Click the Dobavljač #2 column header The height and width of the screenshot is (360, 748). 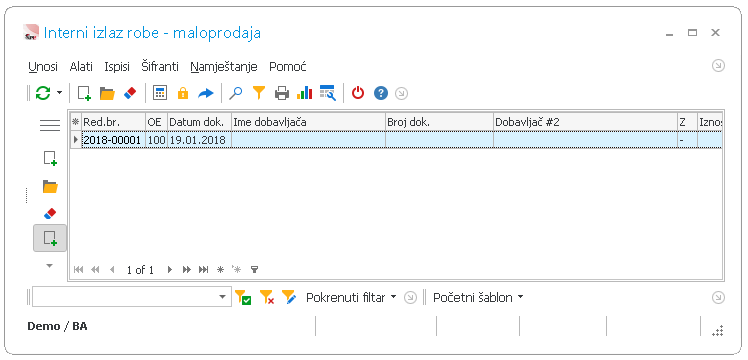pos(585,123)
